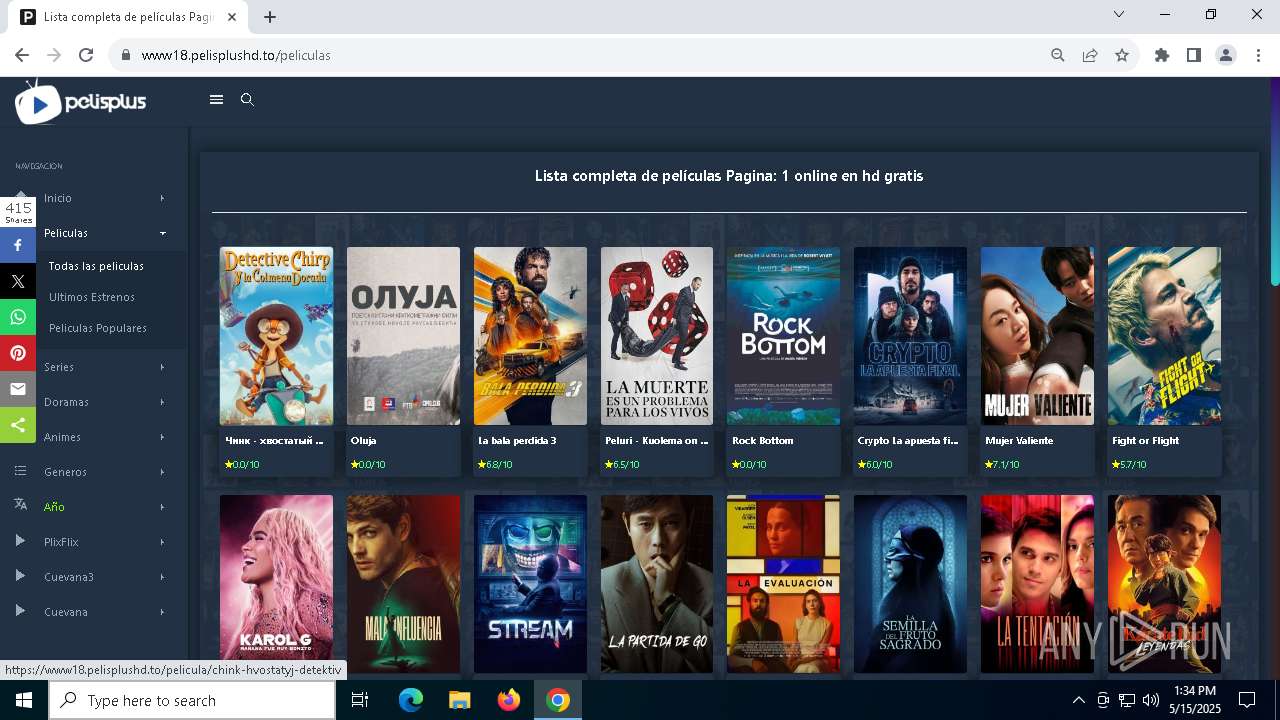Bookmark this page star icon
The height and width of the screenshot is (720, 1280).
coord(1122,55)
